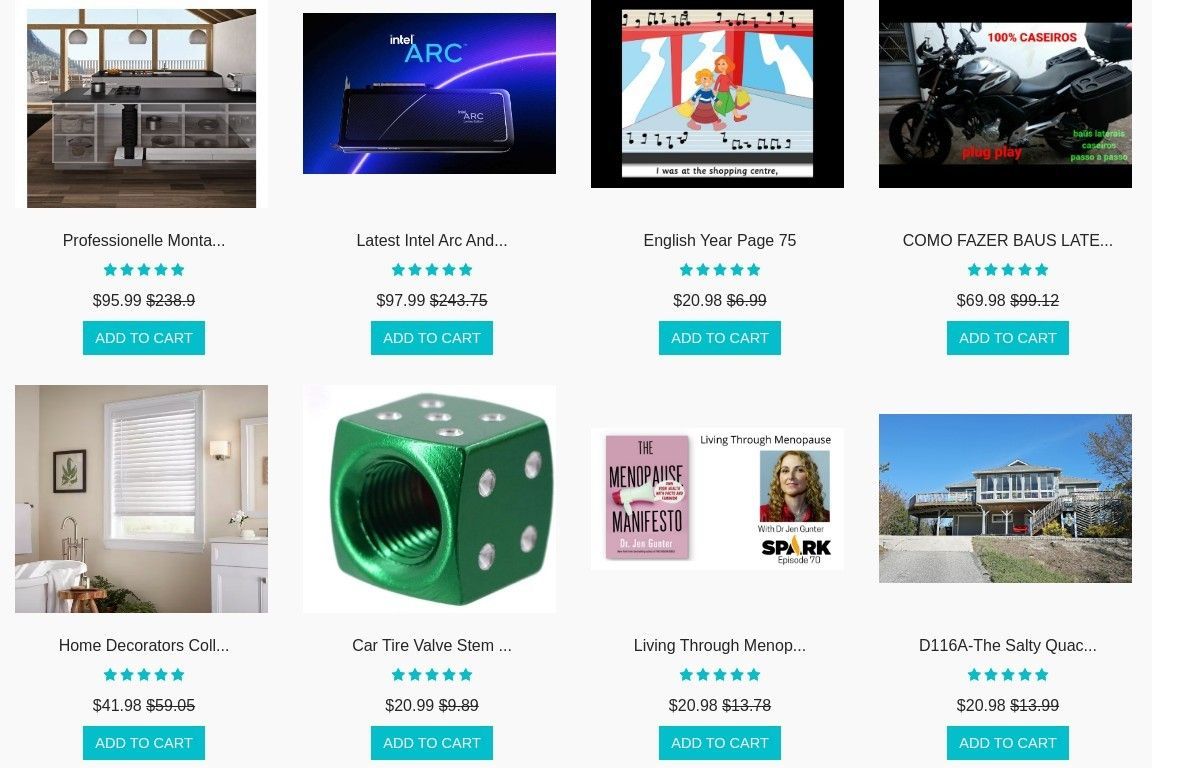This screenshot has width=1200, height=768.
Task: Add English Year Page 75 to cart
Action: click(720, 338)
